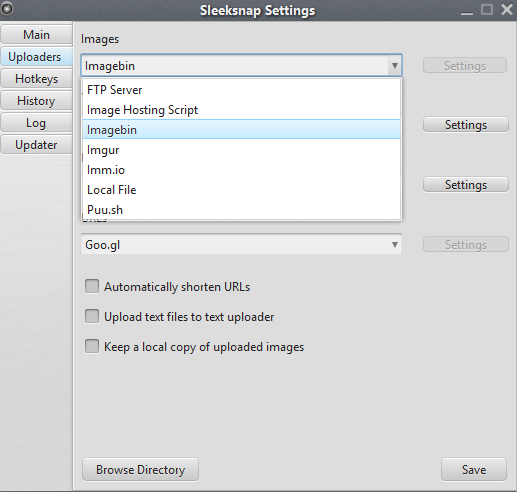Maximize the Sleeksnap Settings window

click(487, 9)
